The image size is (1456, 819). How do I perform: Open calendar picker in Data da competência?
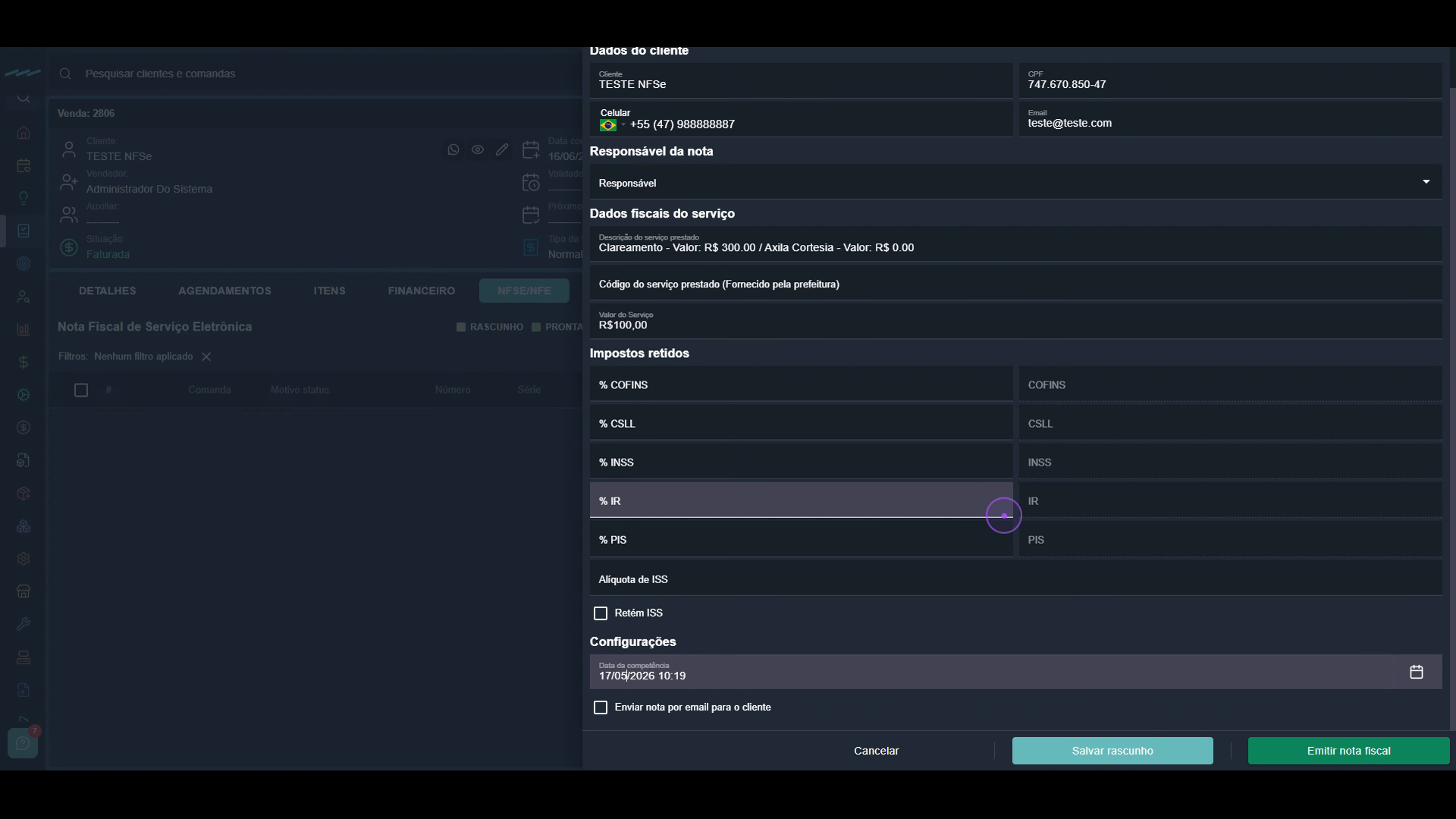[1416, 672]
